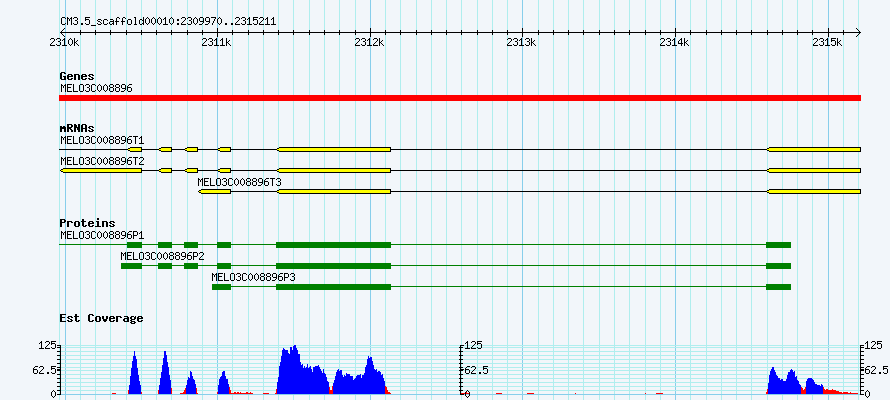Image resolution: width=890 pixels, height=400 pixels.
Task: Click the last yellow exon of MELO3C008896T3 near 2315k
Action: click(814, 192)
